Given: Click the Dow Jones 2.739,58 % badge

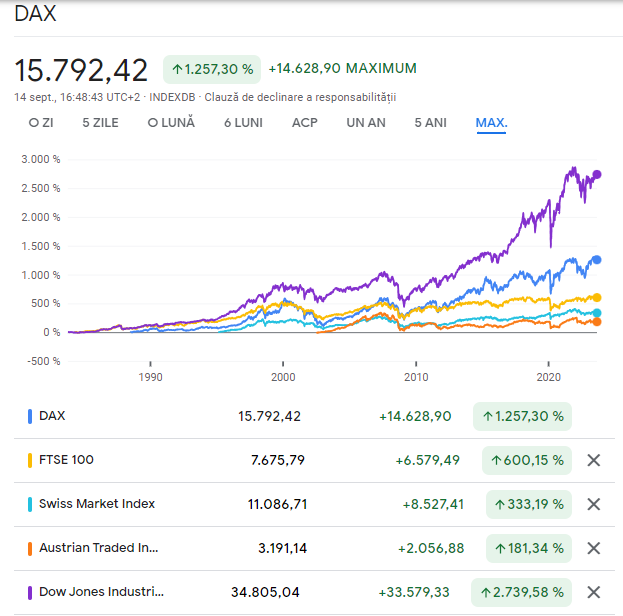Looking at the screenshot, I should tap(522, 593).
